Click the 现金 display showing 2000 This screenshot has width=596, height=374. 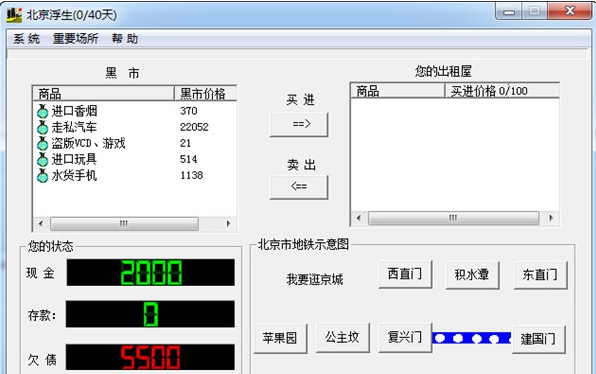pyautogui.click(x=151, y=273)
